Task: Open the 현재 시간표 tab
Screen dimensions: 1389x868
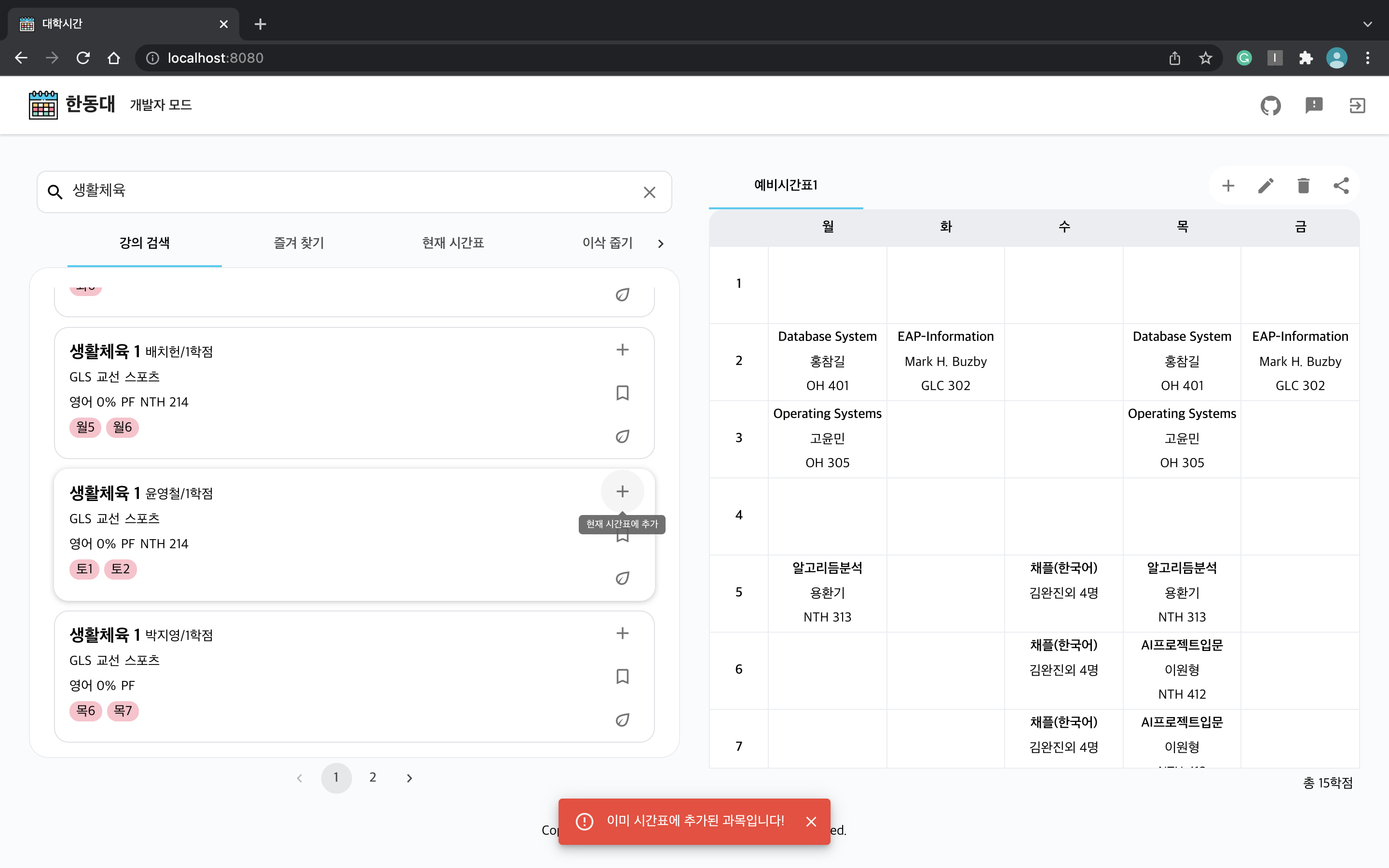Action: click(x=452, y=243)
